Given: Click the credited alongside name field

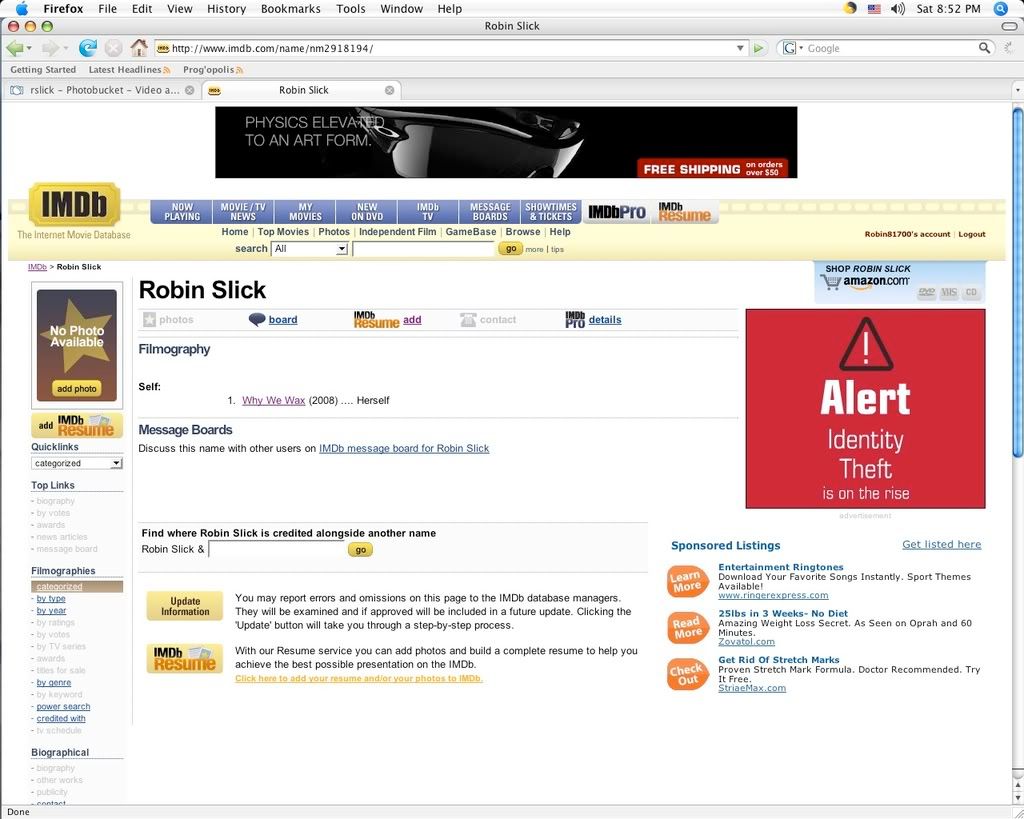Looking at the screenshot, I should click(276, 550).
